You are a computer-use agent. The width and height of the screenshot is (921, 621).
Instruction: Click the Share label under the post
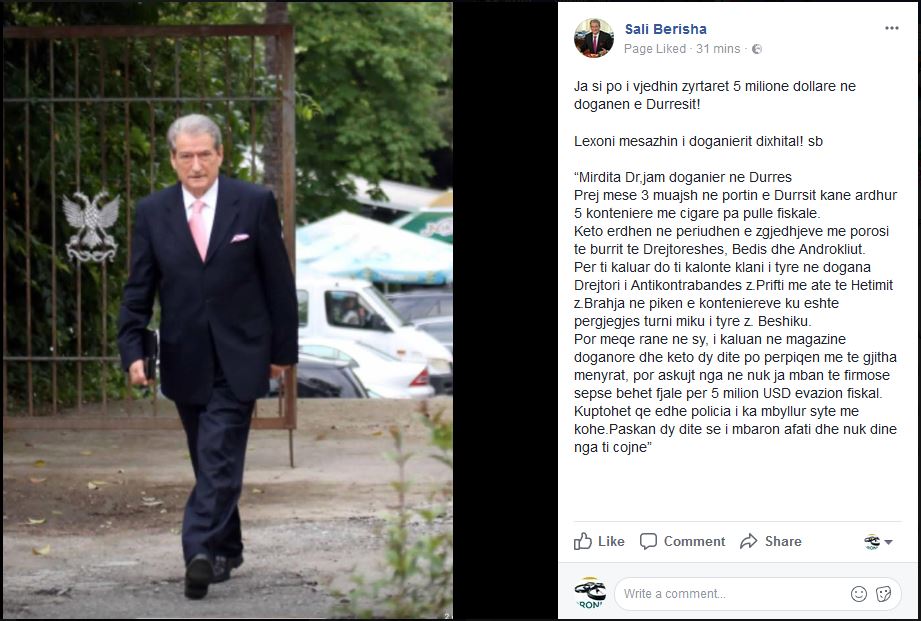(783, 541)
